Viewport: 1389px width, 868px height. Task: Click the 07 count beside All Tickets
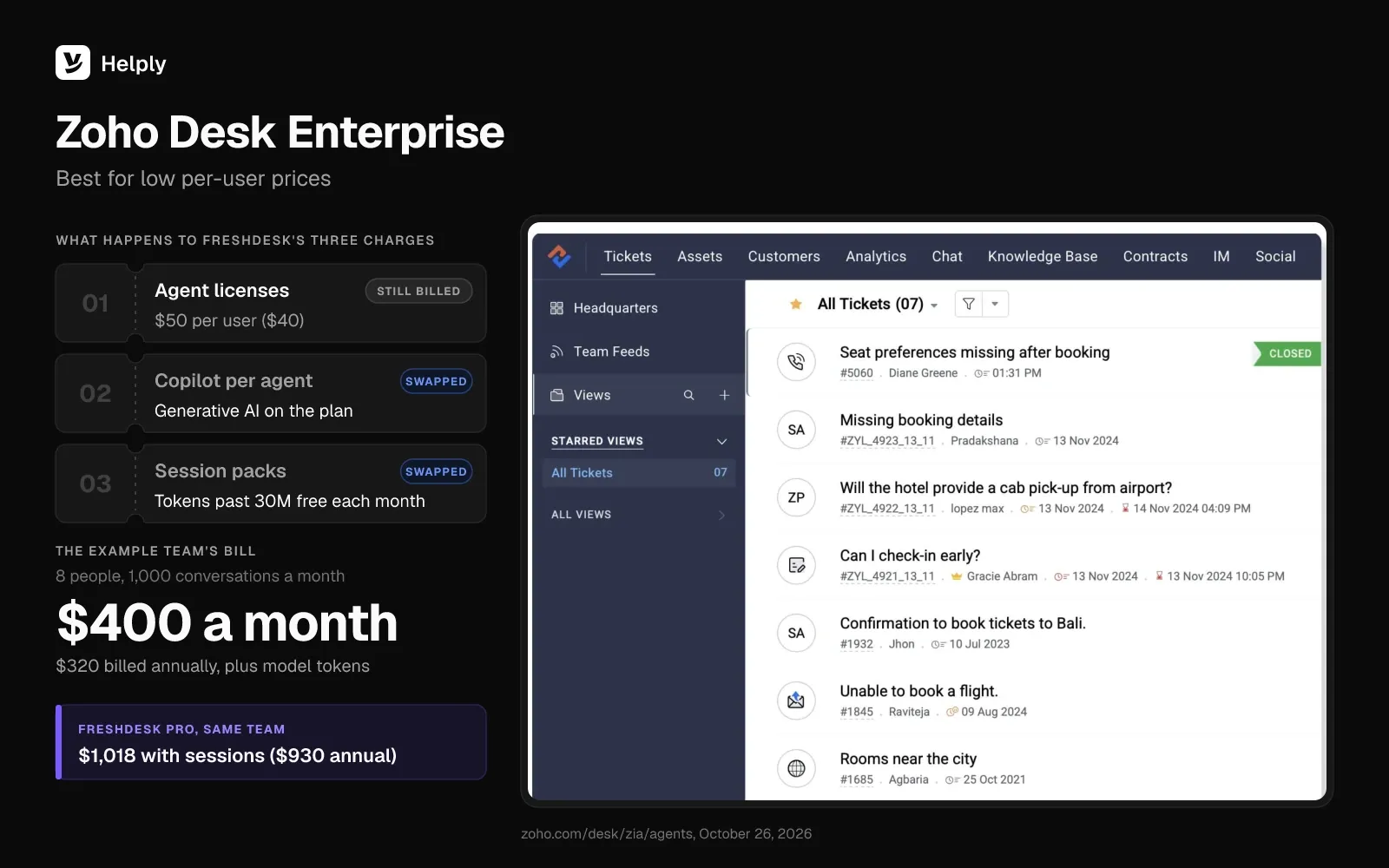pos(721,472)
